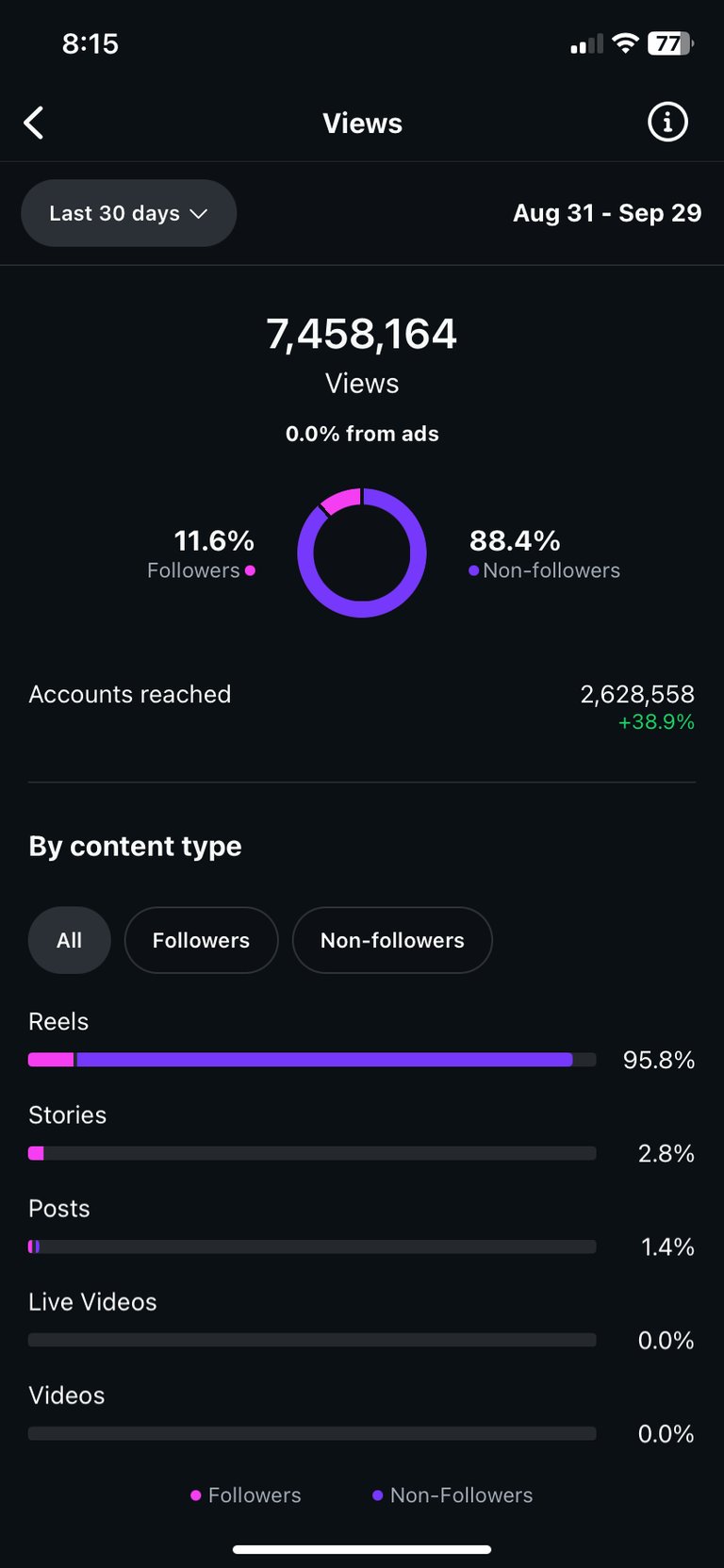This screenshot has height=1568, width=724.
Task: Tap the Wi-Fi status icon
Action: [624, 43]
